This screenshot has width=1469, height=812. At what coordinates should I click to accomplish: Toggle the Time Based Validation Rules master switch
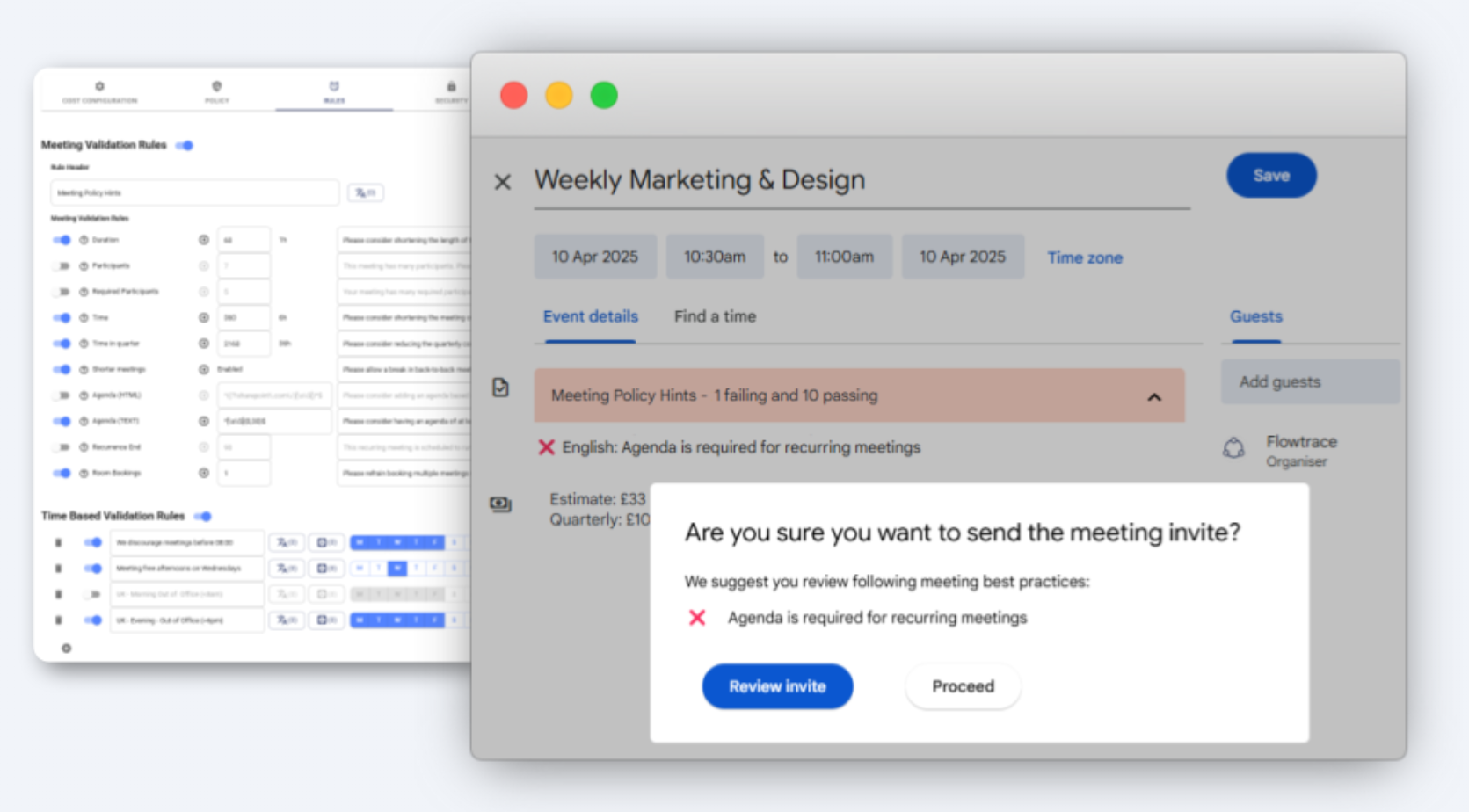(203, 516)
